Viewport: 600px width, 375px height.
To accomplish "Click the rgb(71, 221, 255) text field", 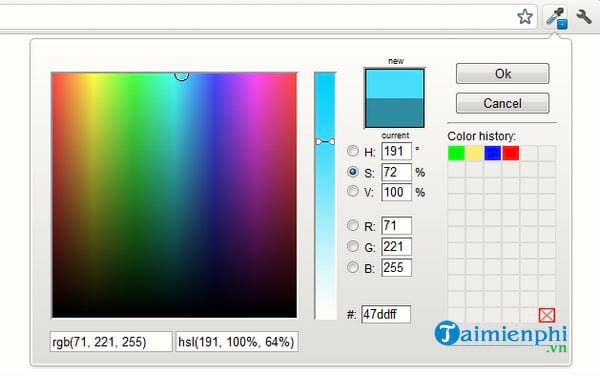I will pyautogui.click(x=111, y=341).
